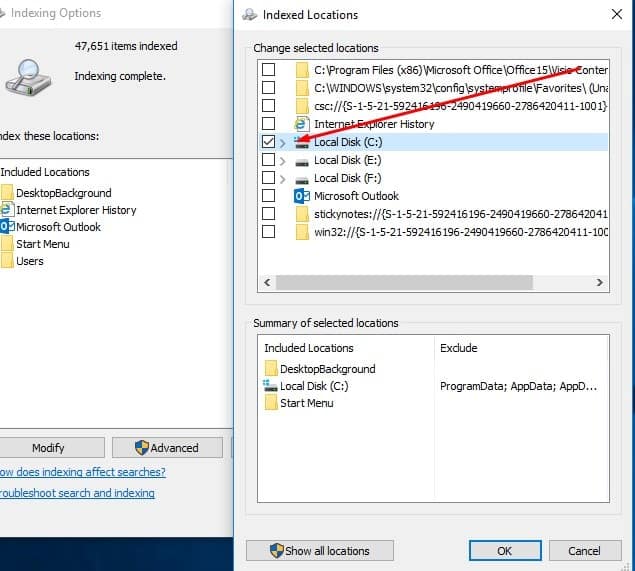Click the Local Disk (C:) drive icon
Image resolution: width=635 pixels, height=571 pixels.
click(302, 143)
